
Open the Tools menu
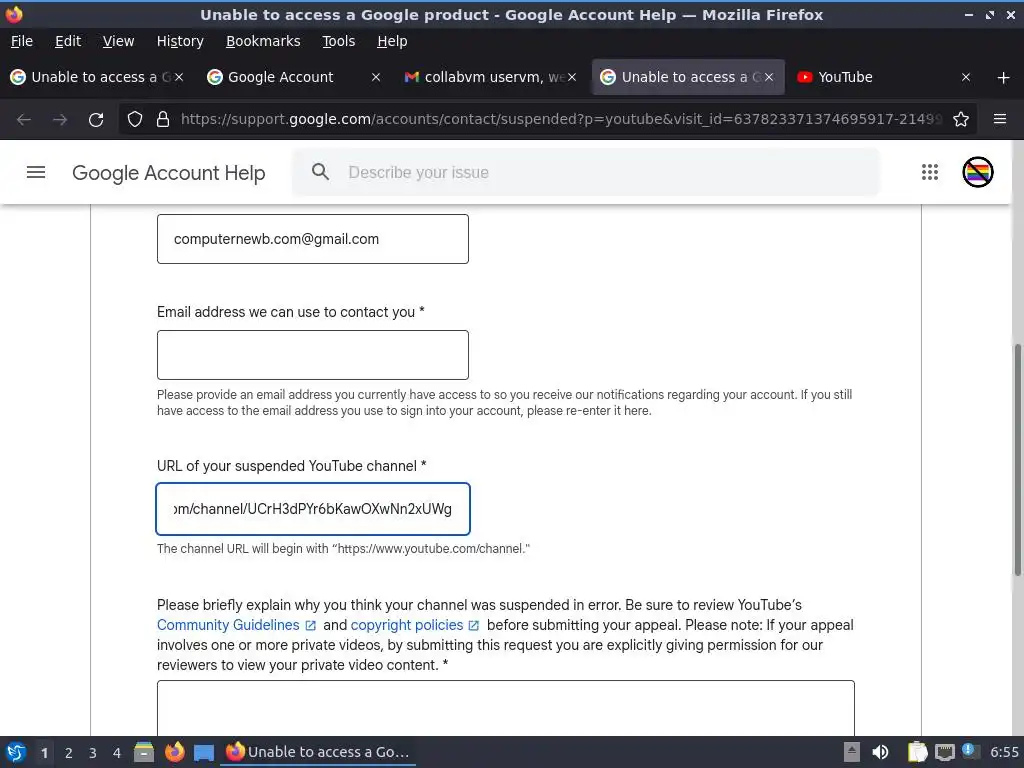click(x=338, y=41)
